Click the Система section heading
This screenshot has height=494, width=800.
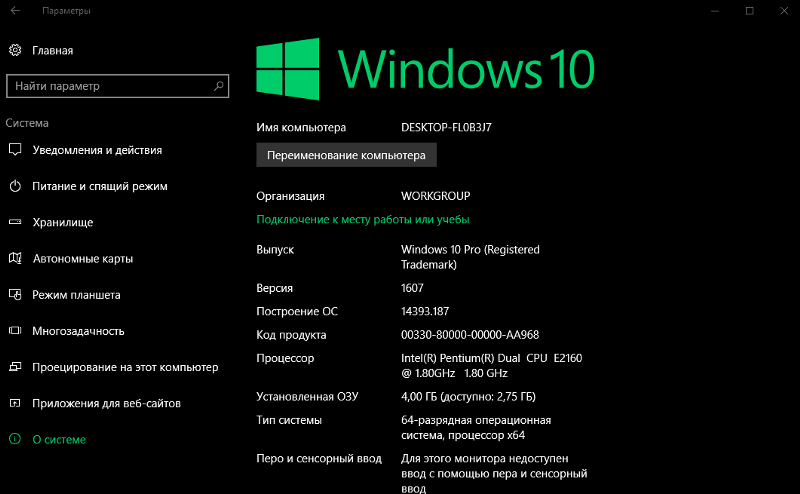click(x=27, y=123)
